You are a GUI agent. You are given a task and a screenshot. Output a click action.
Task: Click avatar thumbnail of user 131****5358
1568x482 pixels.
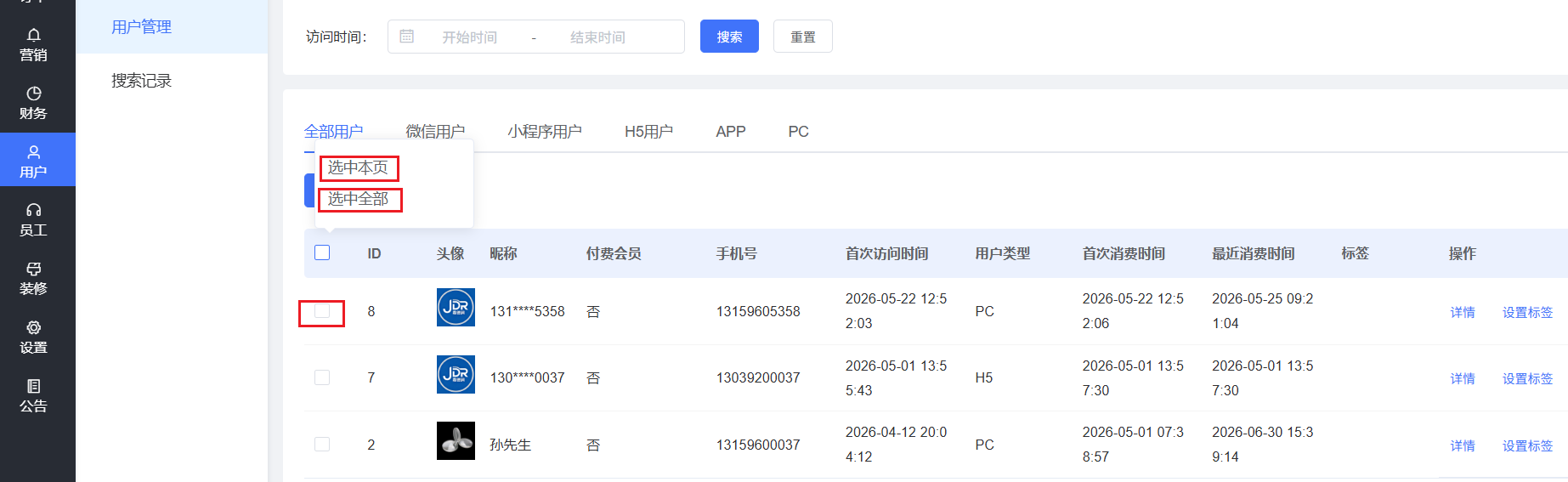click(456, 308)
